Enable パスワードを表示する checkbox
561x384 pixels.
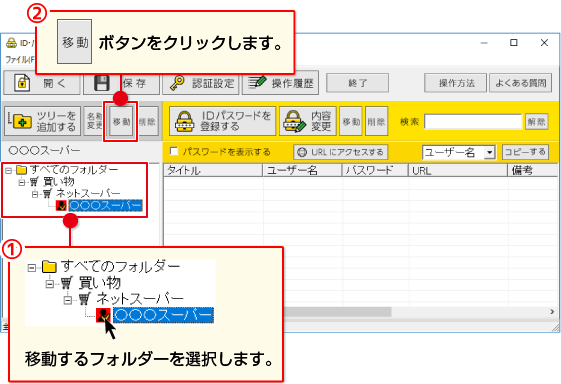[174, 151]
